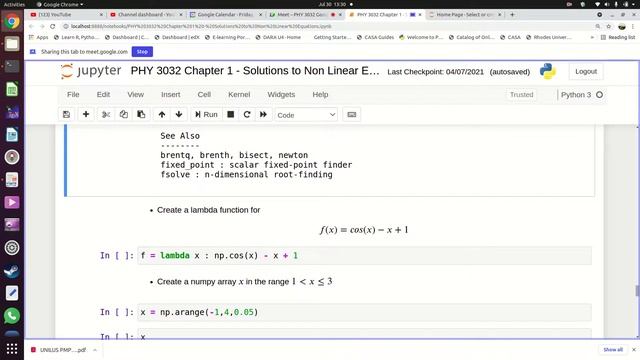The height and width of the screenshot is (360, 640).
Task: Expand options for the downloaded pdf
Action: 95,350
